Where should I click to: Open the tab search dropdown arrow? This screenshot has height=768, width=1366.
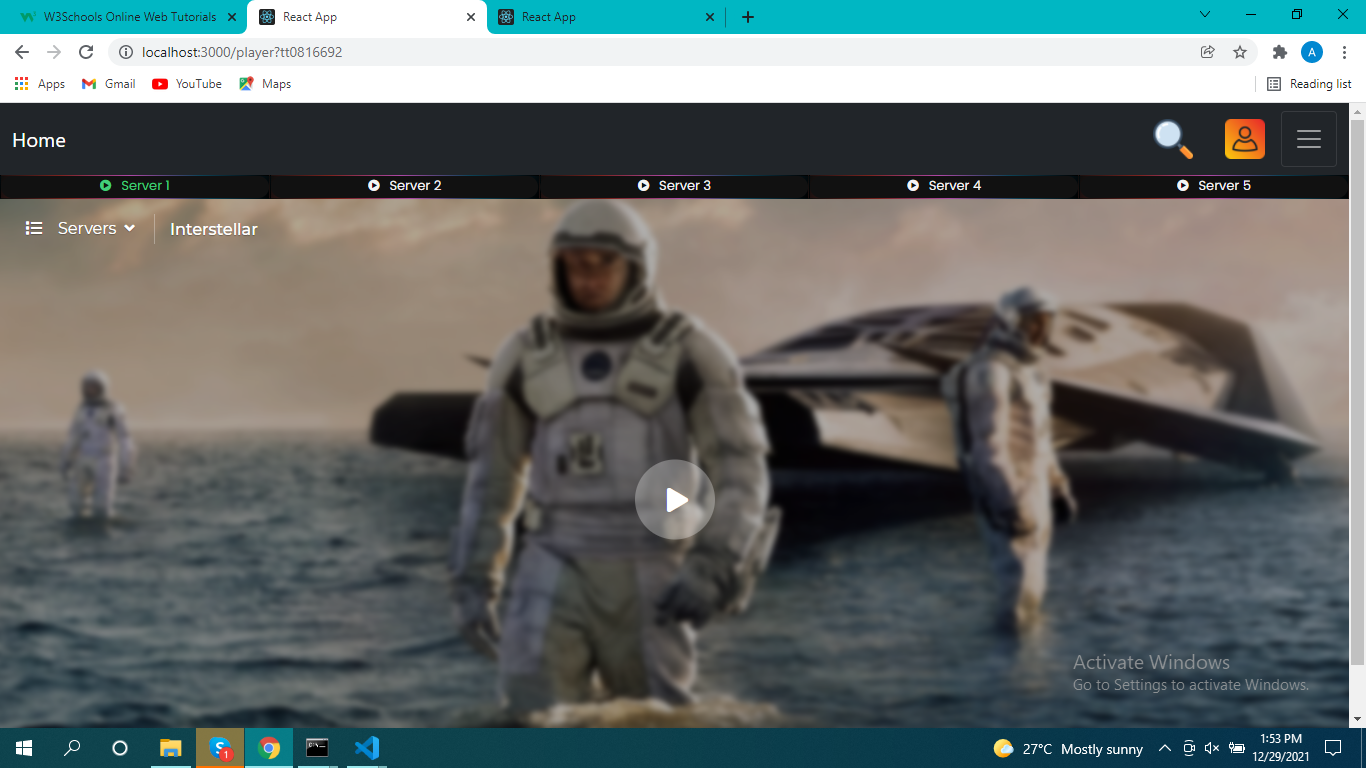(1205, 15)
